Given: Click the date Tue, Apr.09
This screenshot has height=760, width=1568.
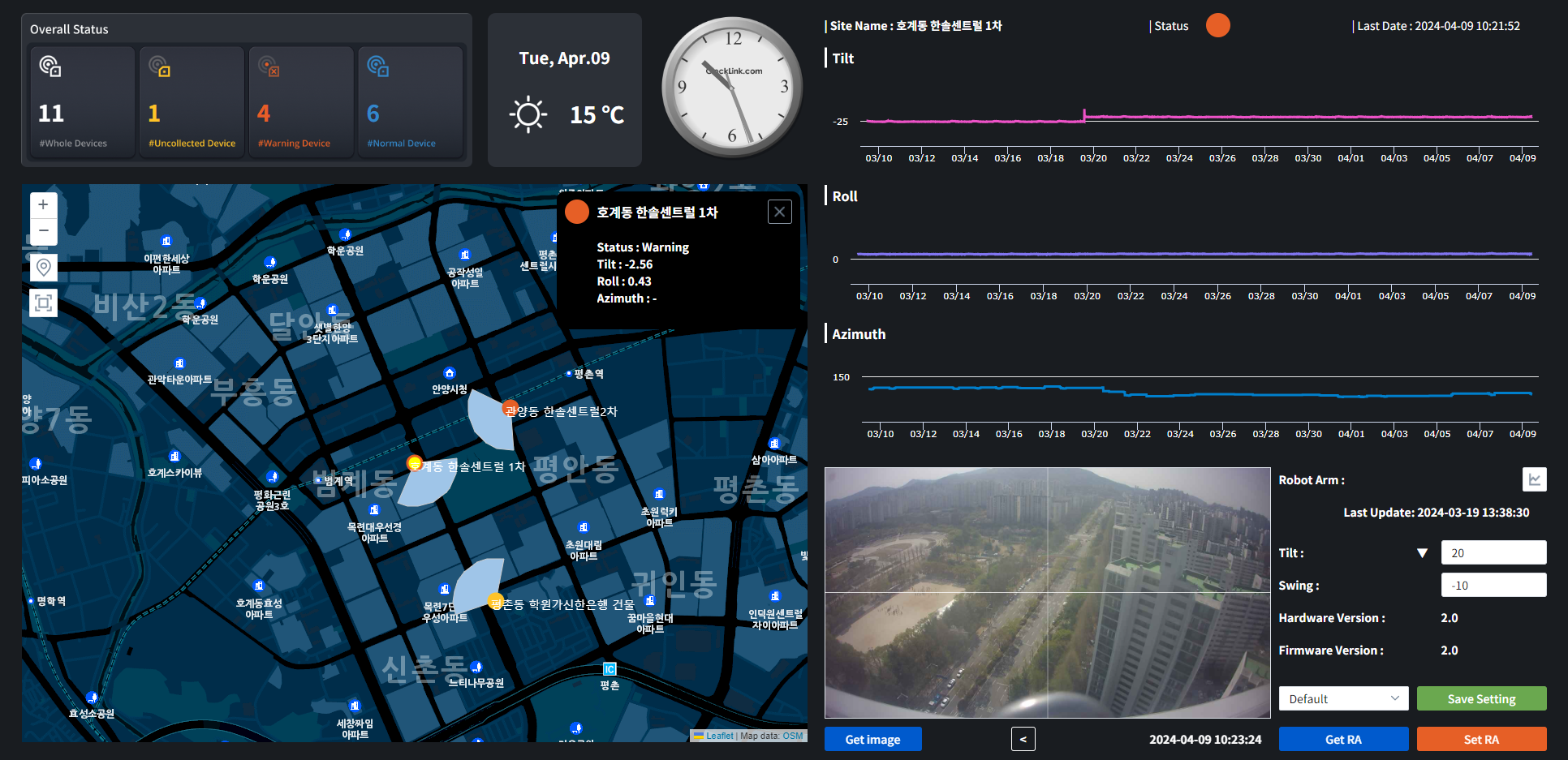Looking at the screenshot, I should 564,58.
